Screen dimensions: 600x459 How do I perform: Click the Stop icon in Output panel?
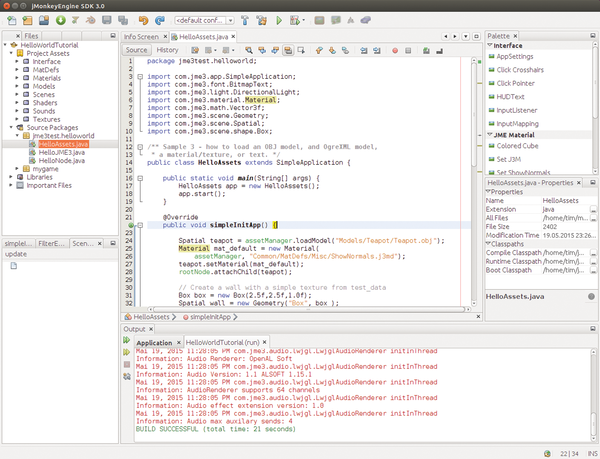[x=127, y=365]
